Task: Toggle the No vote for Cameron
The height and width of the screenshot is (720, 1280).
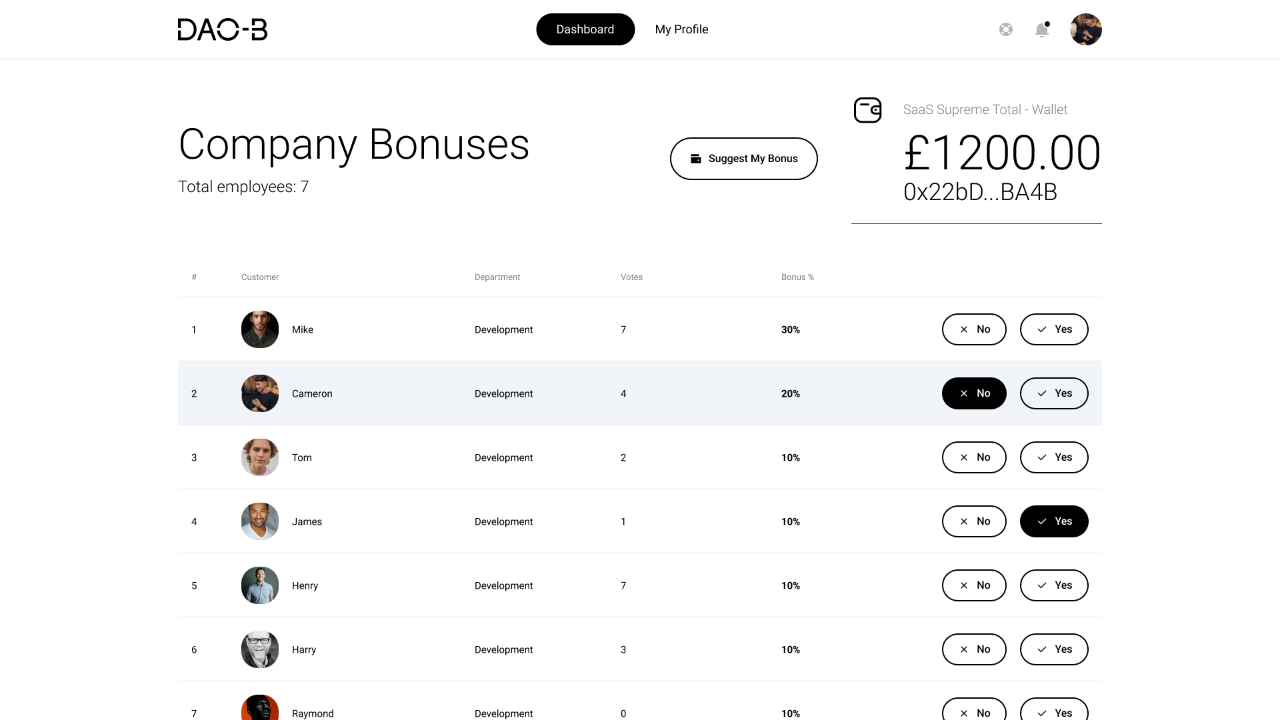Action: click(974, 393)
